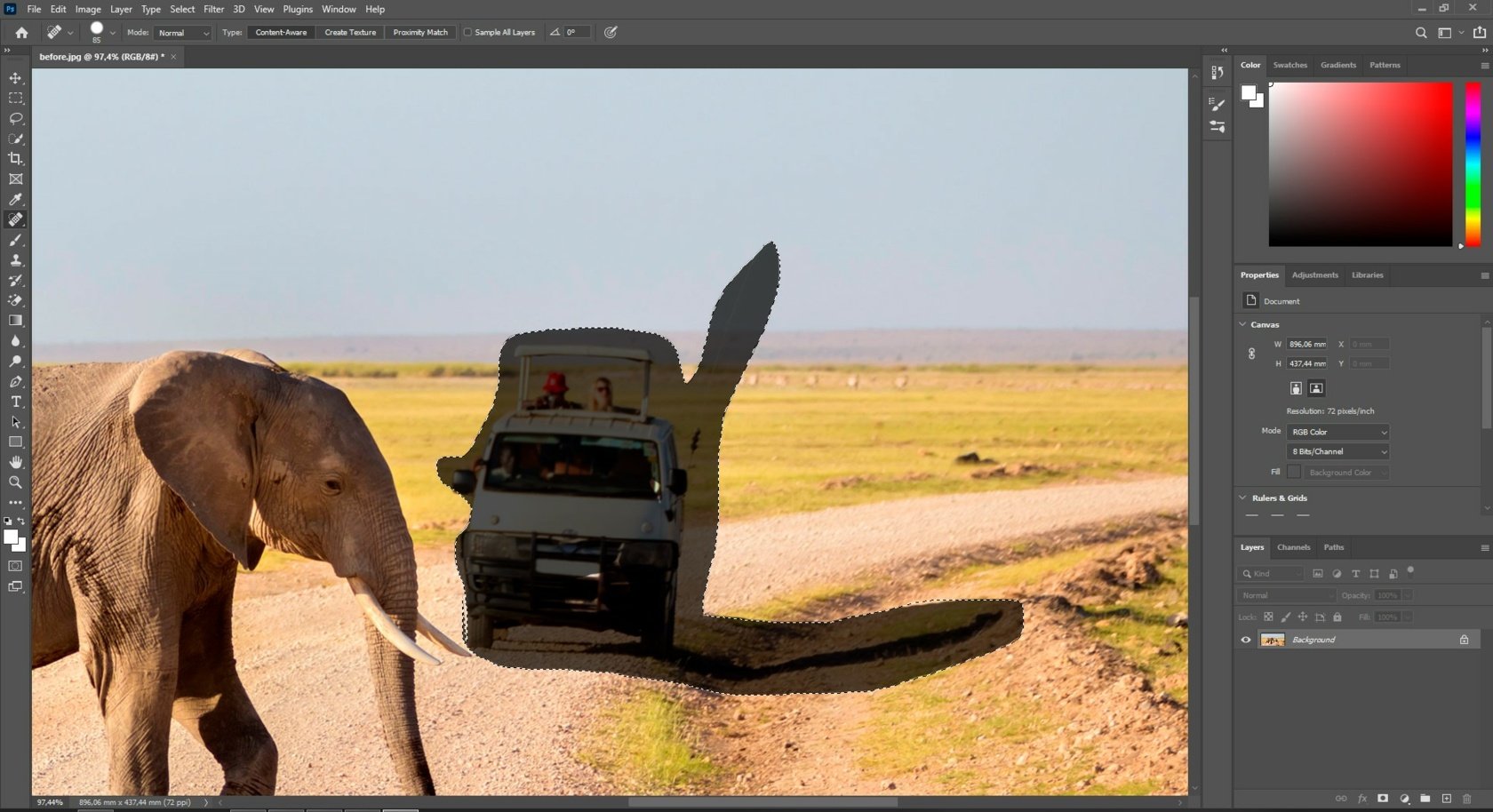1493x812 pixels.
Task: Hide the Background layer visibility
Action: (x=1246, y=640)
